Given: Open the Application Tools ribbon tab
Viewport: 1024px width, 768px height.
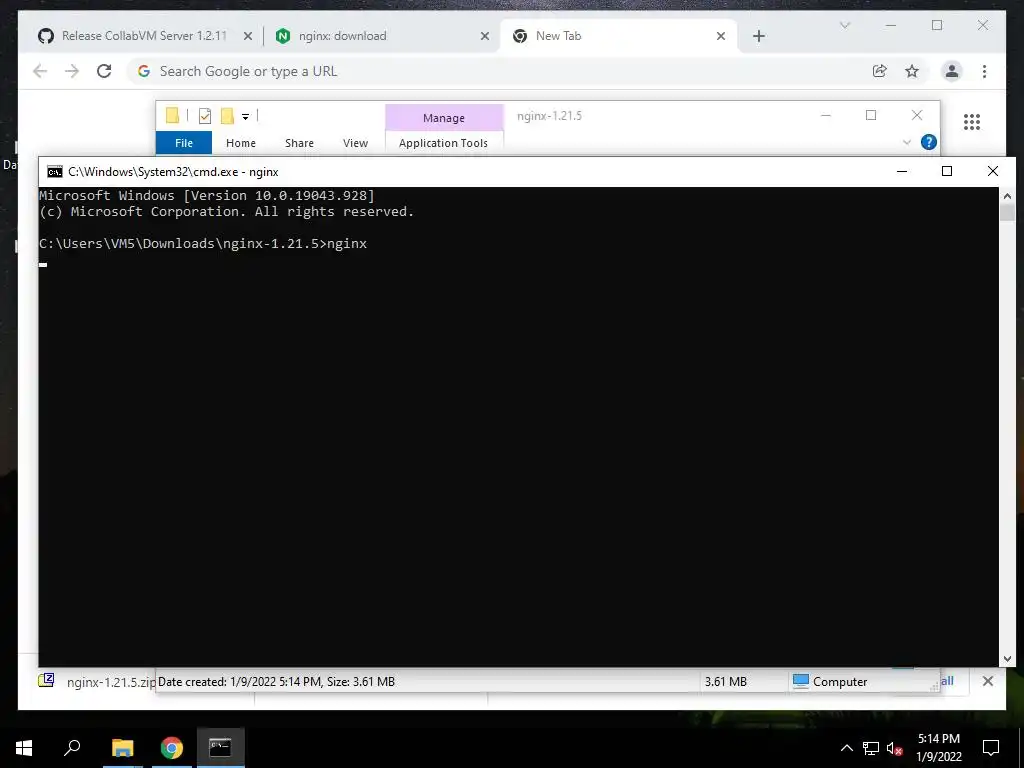Looking at the screenshot, I should click(x=443, y=142).
